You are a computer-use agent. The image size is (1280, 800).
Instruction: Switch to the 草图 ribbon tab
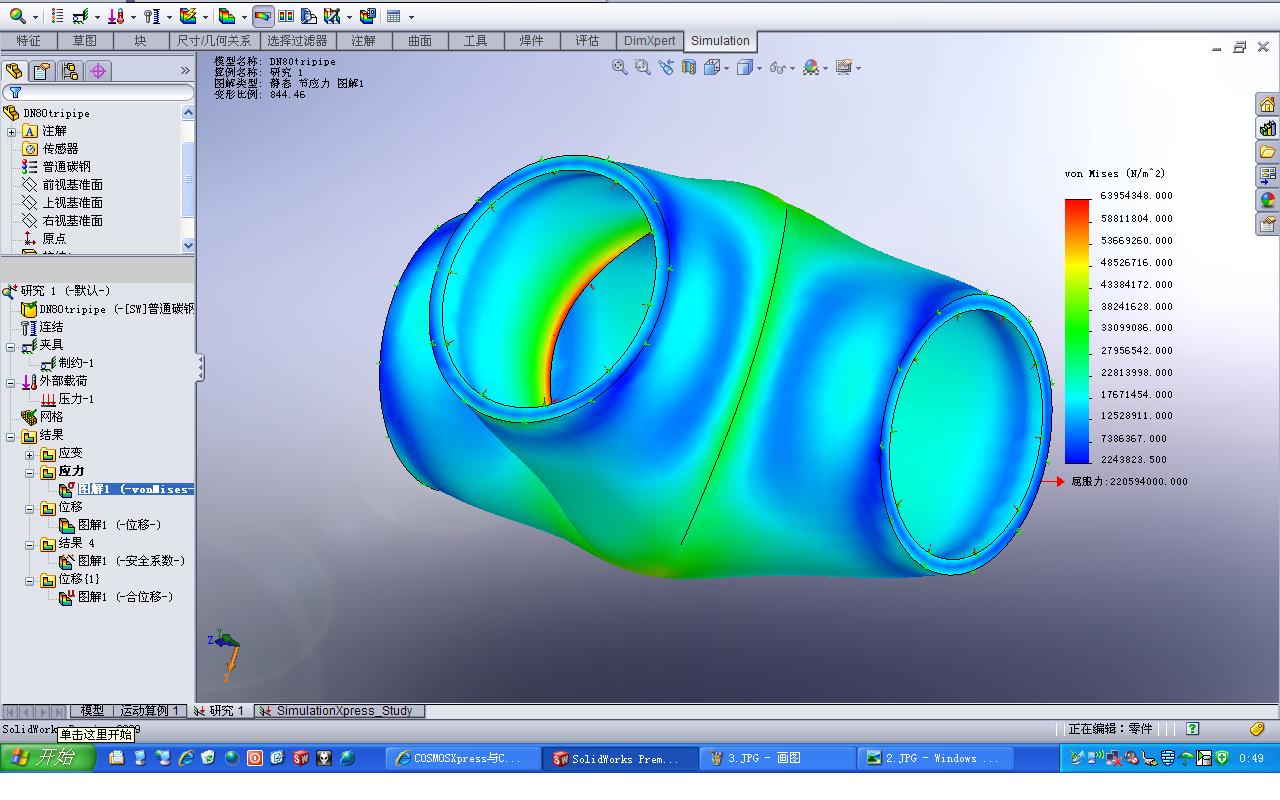click(x=84, y=41)
